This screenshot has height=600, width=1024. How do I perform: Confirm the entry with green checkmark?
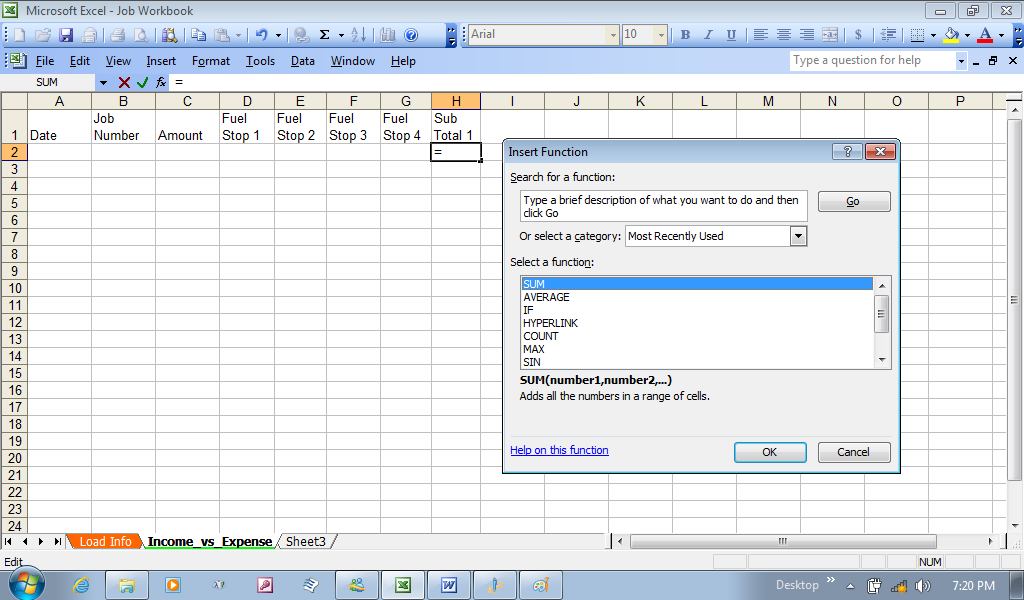pos(142,82)
